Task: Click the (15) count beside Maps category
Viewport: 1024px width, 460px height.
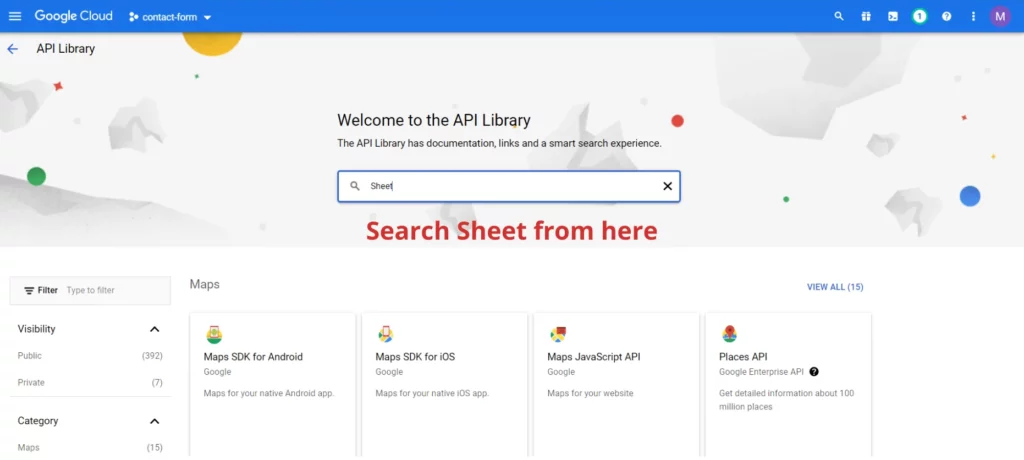Action: point(155,448)
